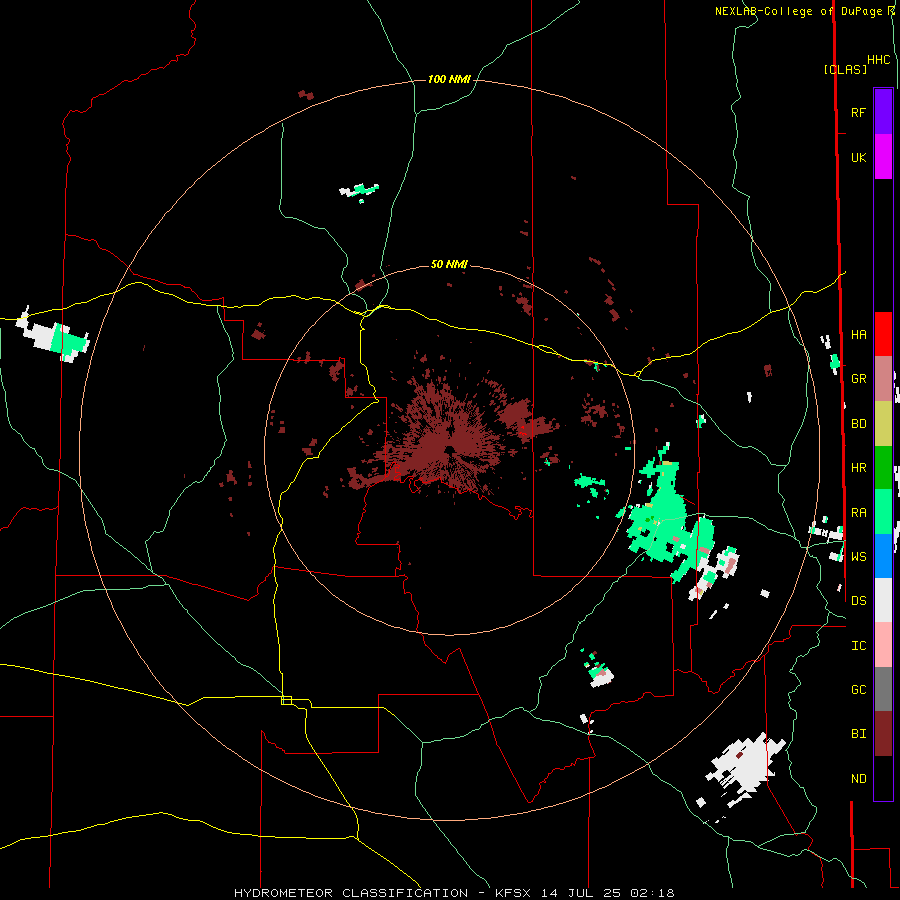Click the '100 NMI' range ring label

click(x=449, y=79)
